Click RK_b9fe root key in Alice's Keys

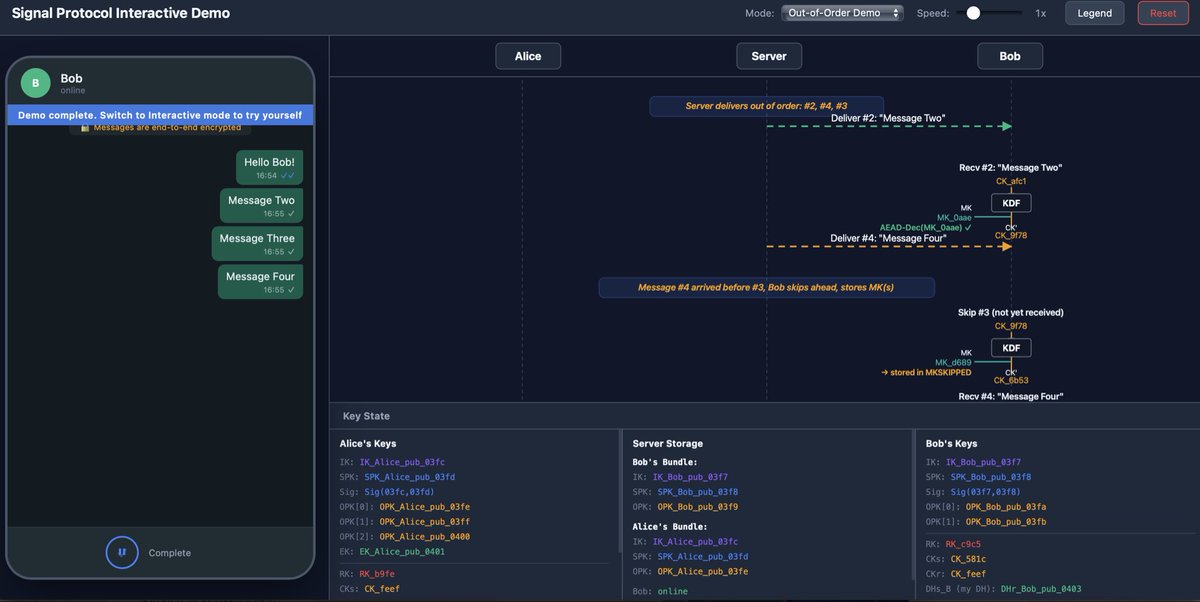pyautogui.click(x=377, y=574)
